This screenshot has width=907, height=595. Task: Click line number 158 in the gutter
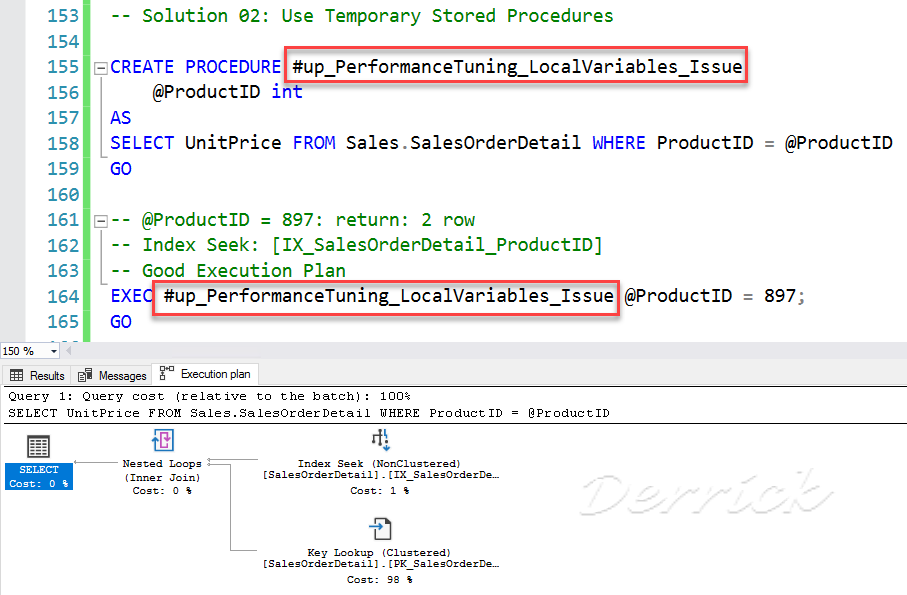(63, 142)
